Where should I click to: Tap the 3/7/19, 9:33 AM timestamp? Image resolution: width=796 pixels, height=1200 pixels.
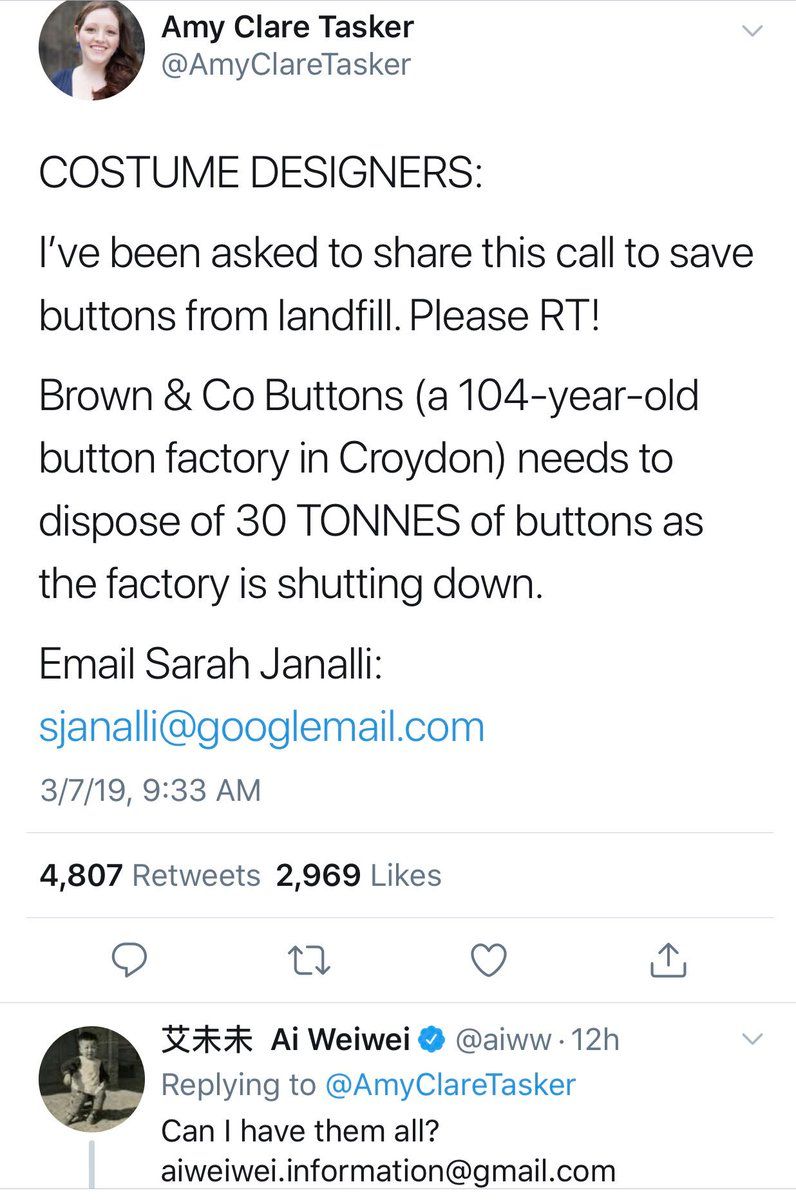pos(150,791)
